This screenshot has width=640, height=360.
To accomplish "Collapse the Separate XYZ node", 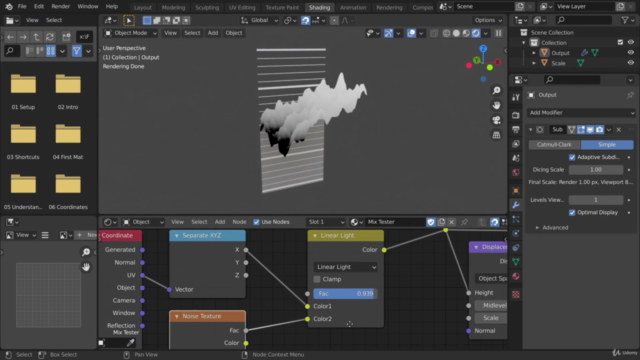I will (x=177, y=236).
